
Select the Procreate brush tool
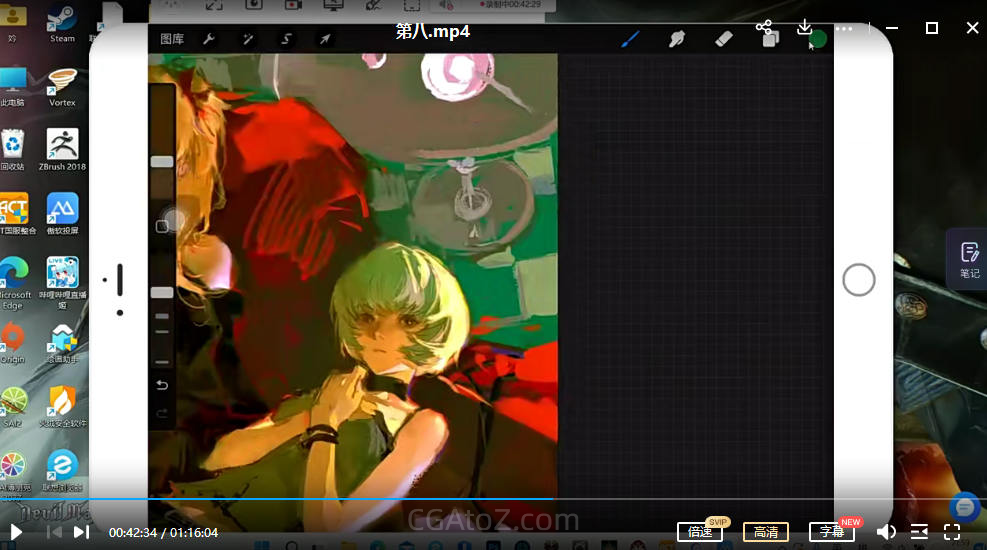[x=630, y=39]
